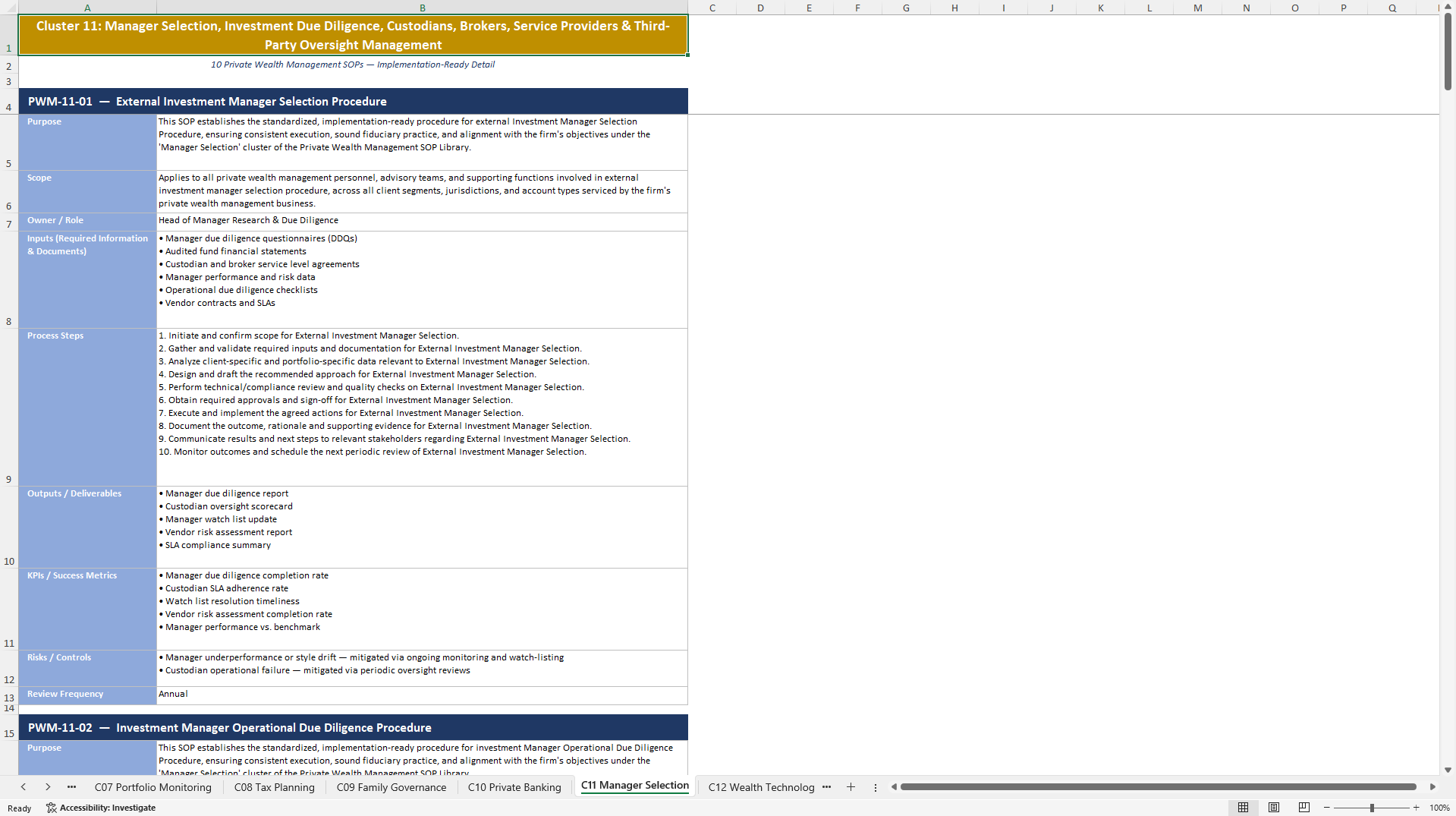Select the Owner / Role label cell
1456x816 pixels.
pyautogui.click(x=87, y=222)
